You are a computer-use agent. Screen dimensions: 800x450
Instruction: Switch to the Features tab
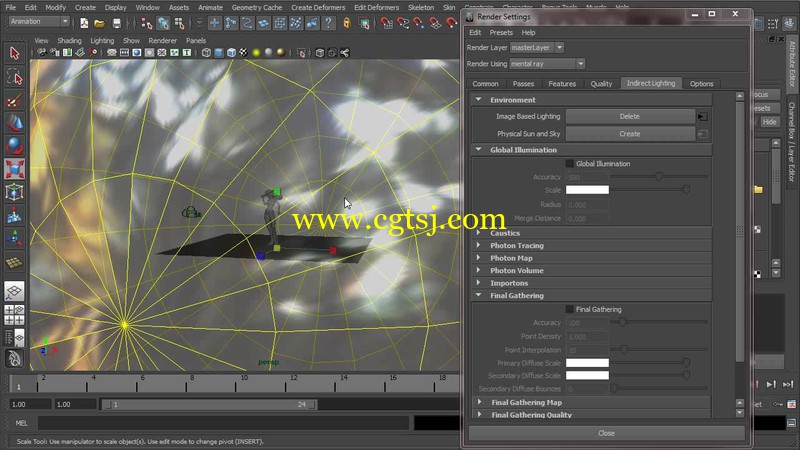[x=562, y=84]
